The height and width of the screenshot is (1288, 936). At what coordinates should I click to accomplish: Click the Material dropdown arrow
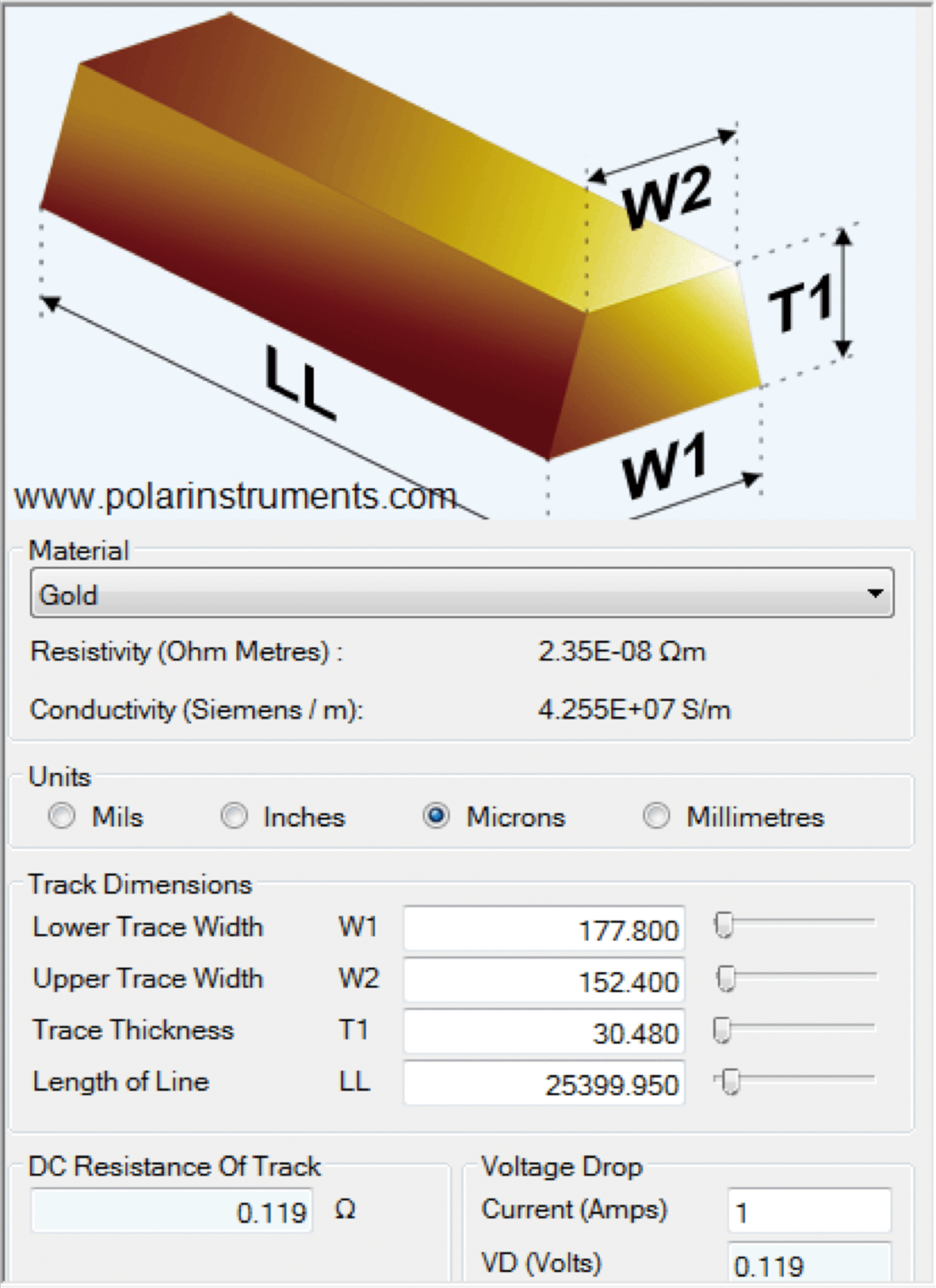pos(875,593)
